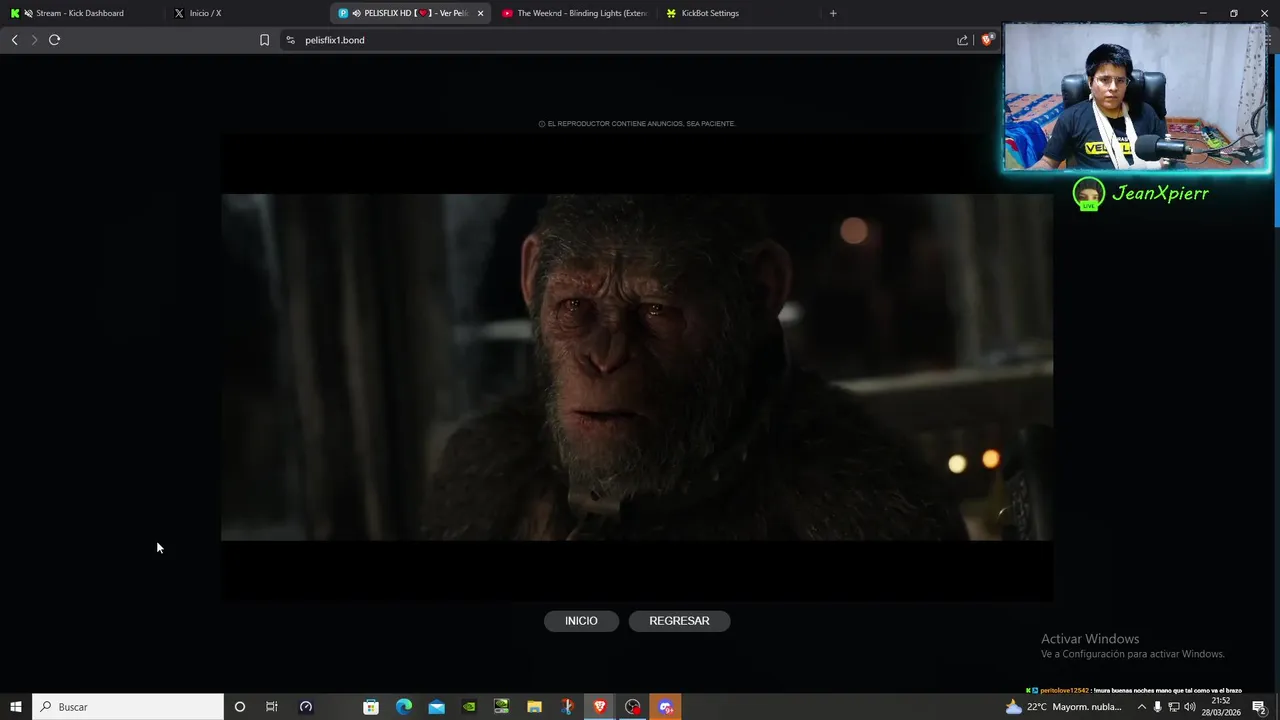This screenshot has width=1280, height=720.
Task: Open Brave Shields lion icon
Action: click(x=987, y=40)
